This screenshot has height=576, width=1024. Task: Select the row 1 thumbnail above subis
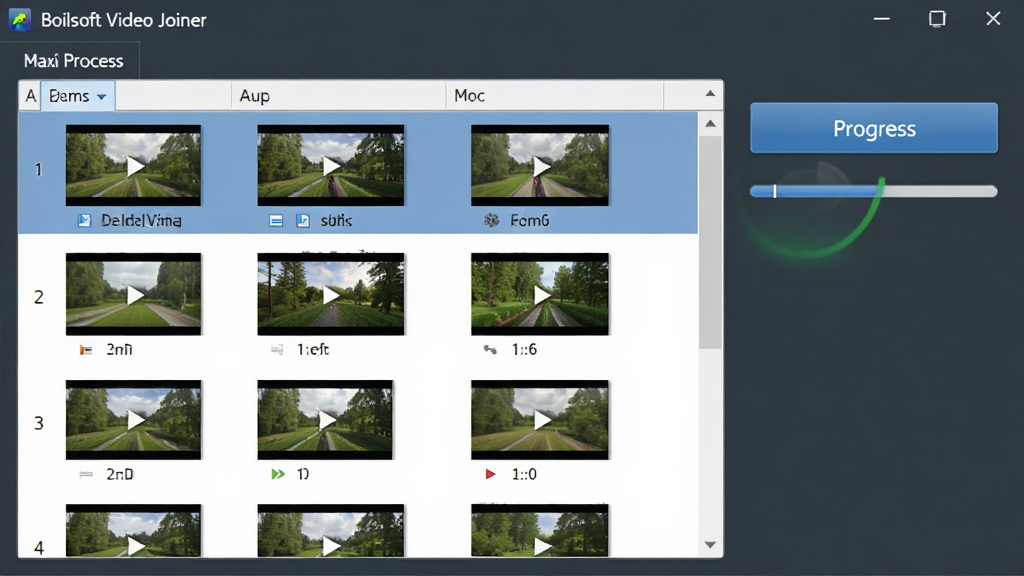pos(330,165)
